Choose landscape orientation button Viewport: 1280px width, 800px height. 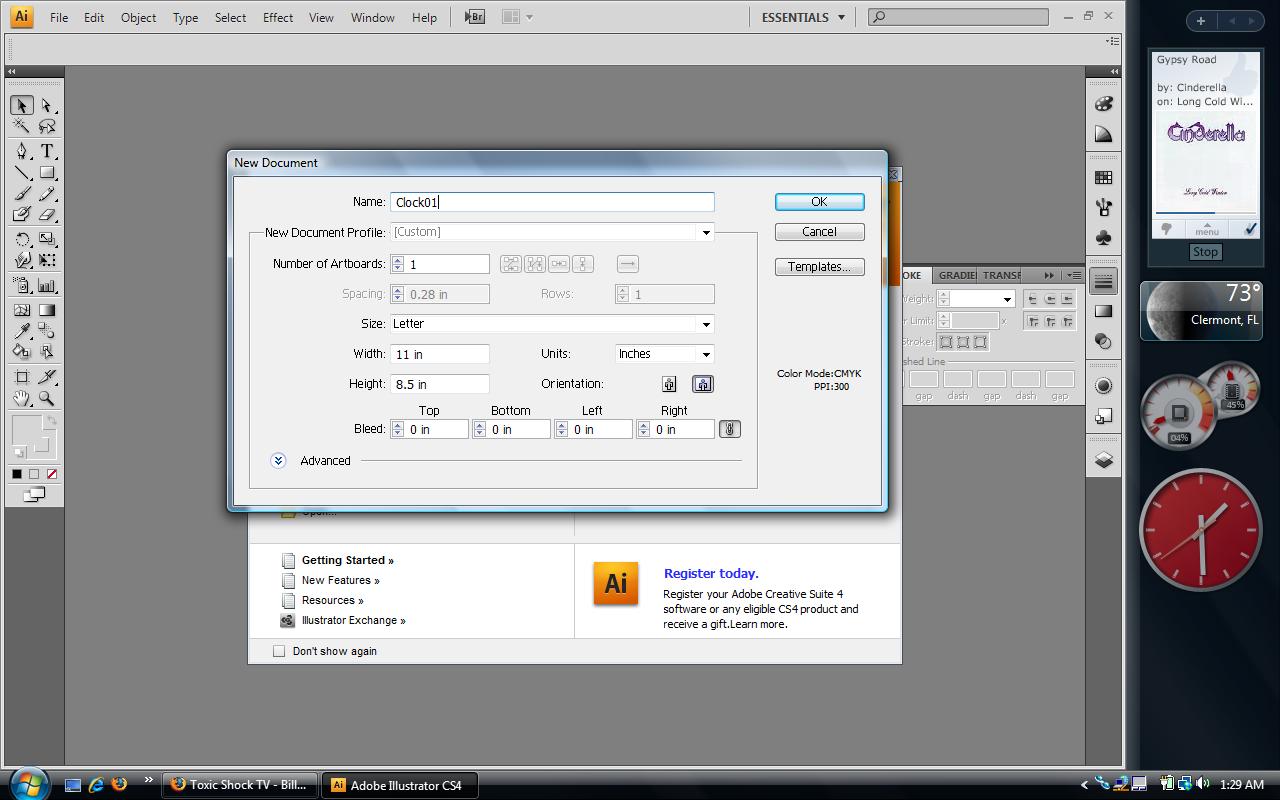pos(702,384)
